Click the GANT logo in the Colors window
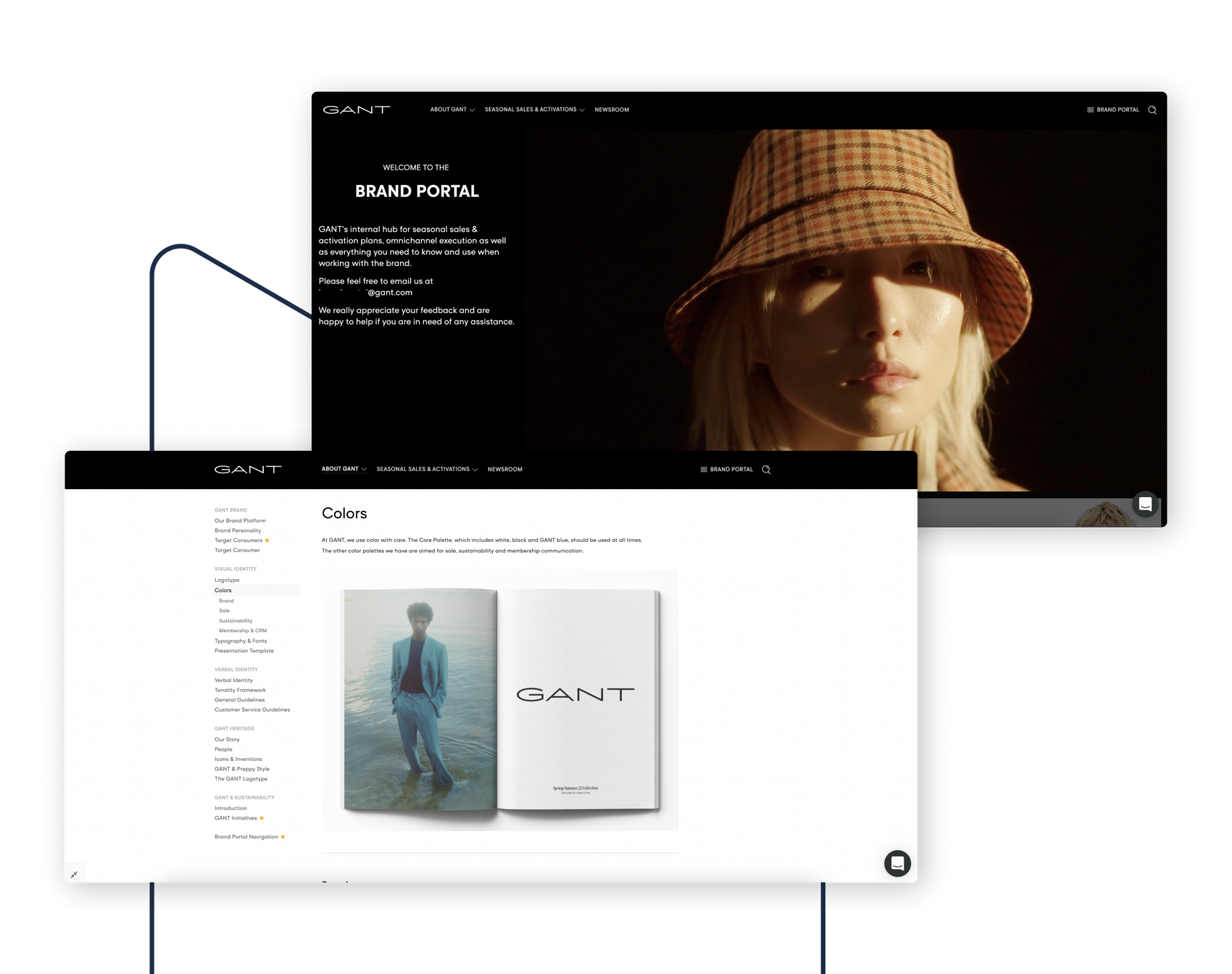1232x974 pixels. coord(248,470)
